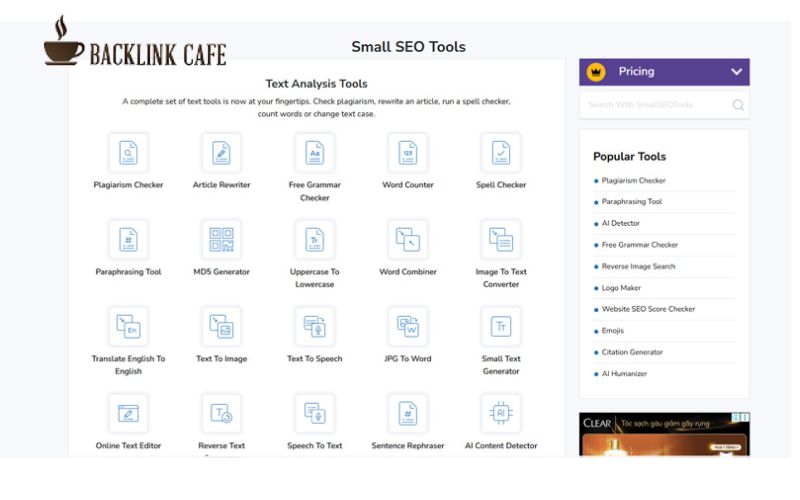800x500 pixels.
Task: Click the Word Counter label text
Action: [x=408, y=185]
